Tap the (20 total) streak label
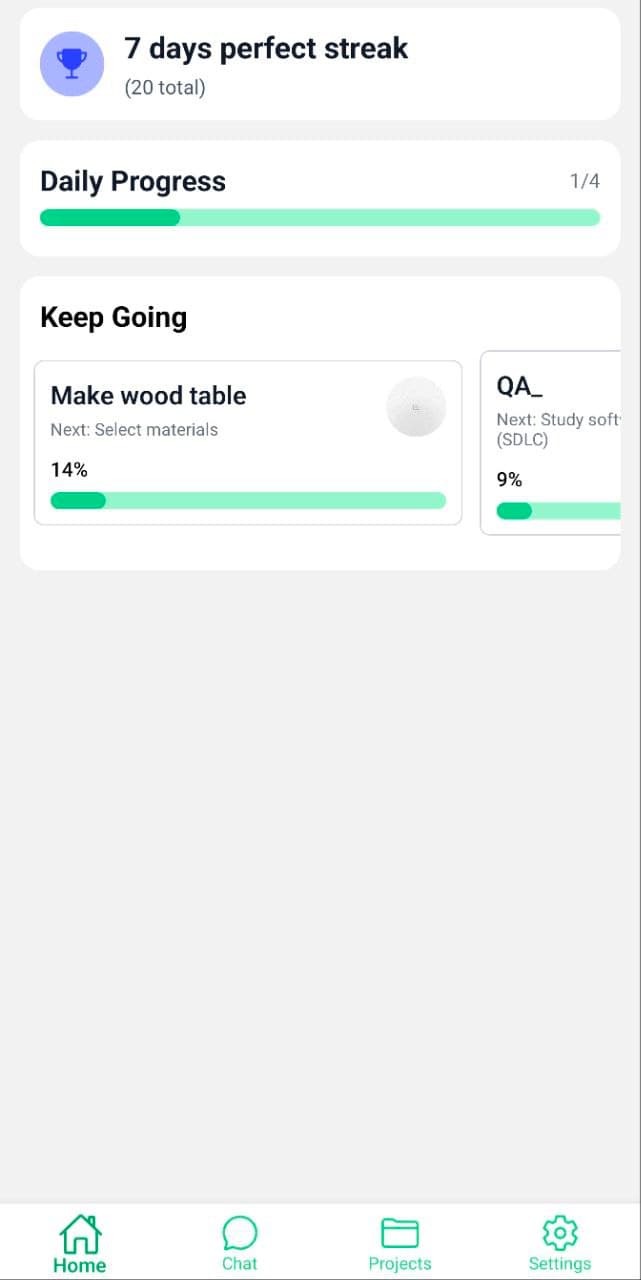This screenshot has width=641, height=1280. 164,88
